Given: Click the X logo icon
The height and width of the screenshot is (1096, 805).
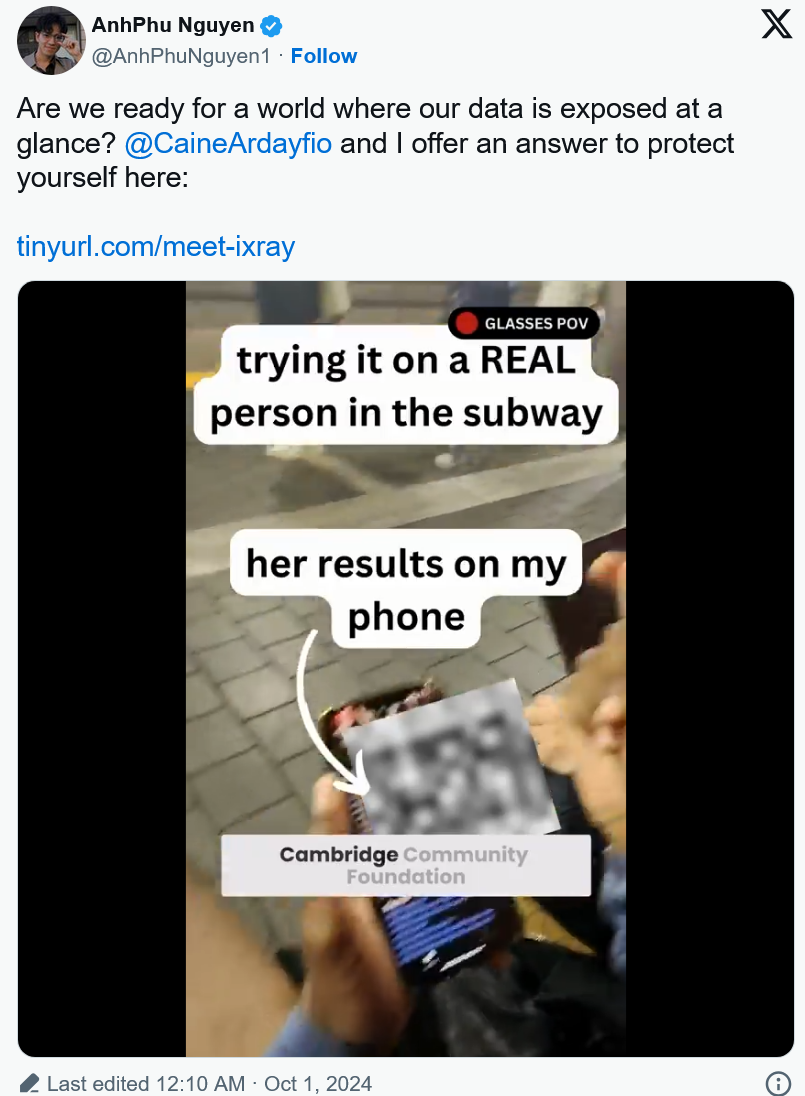Looking at the screenshot, I should pos(776,23).
